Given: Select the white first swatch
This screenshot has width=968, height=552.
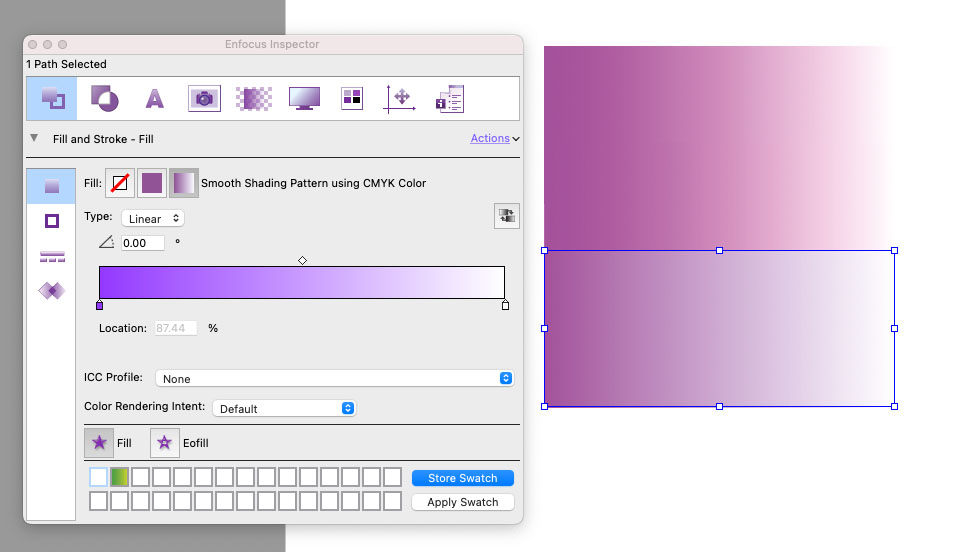Looking at the screenshot, I should [98, 477].
